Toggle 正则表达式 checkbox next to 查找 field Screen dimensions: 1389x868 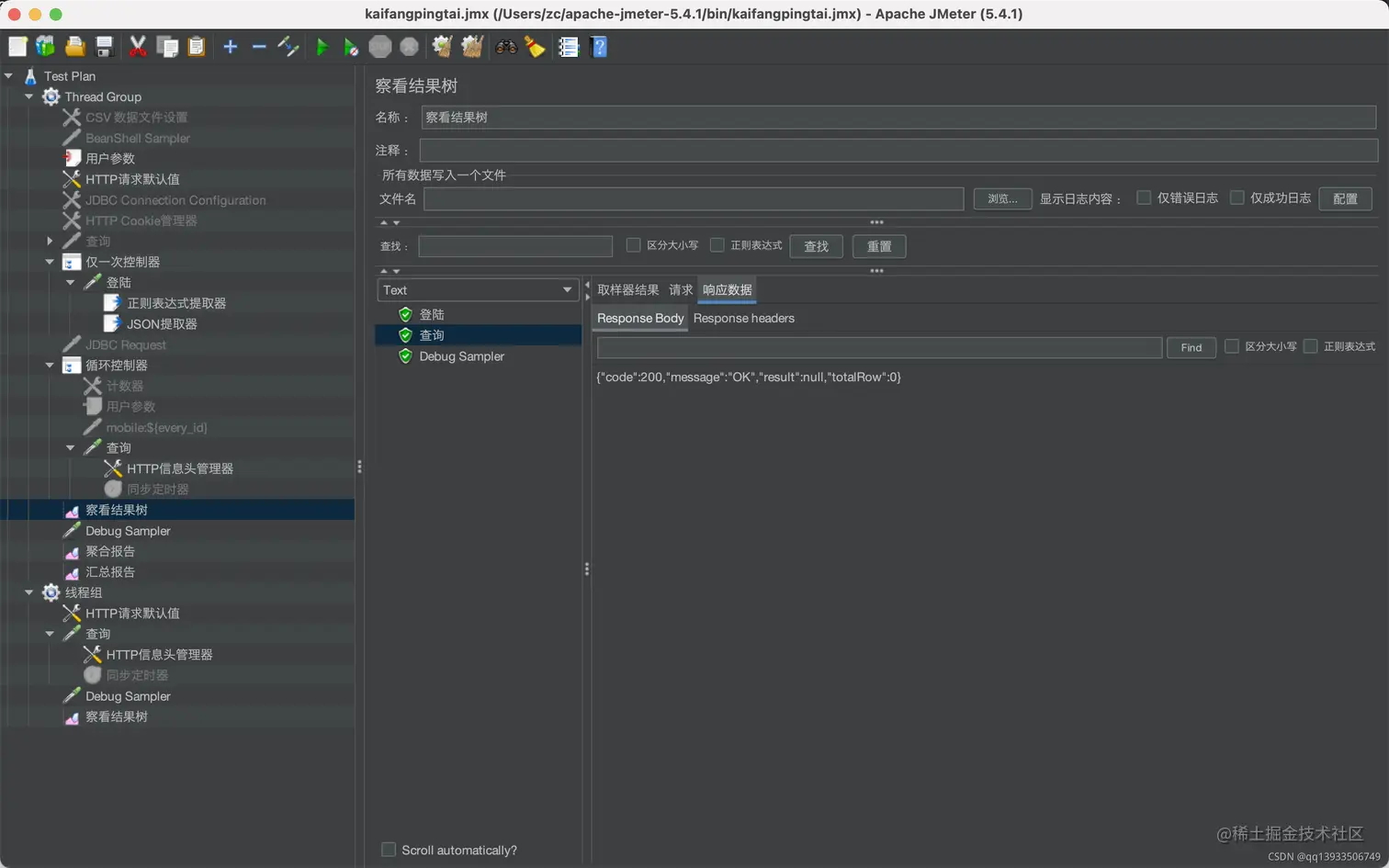(717, 245)
